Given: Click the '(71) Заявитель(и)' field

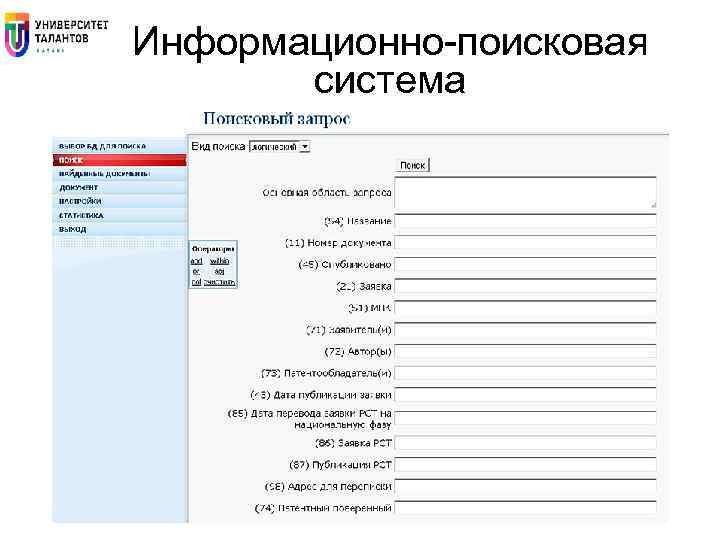Looking at the screenshot, I should (525, 330).
